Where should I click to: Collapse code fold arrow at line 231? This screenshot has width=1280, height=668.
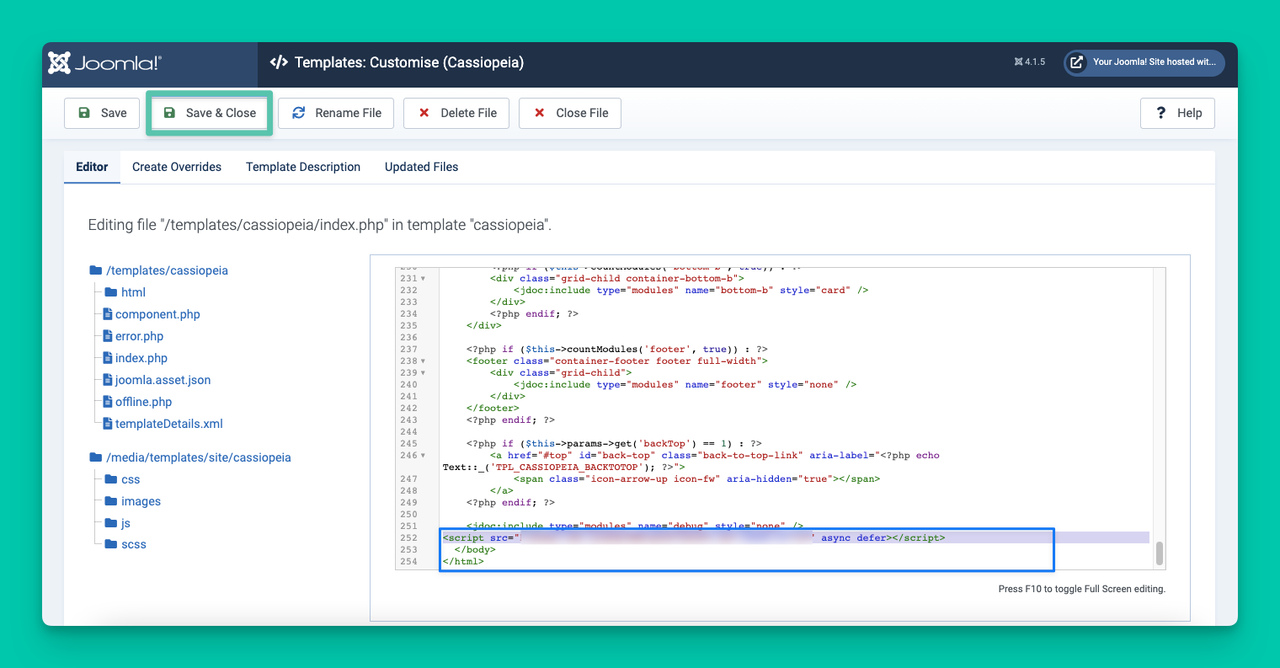pos(423,279)
